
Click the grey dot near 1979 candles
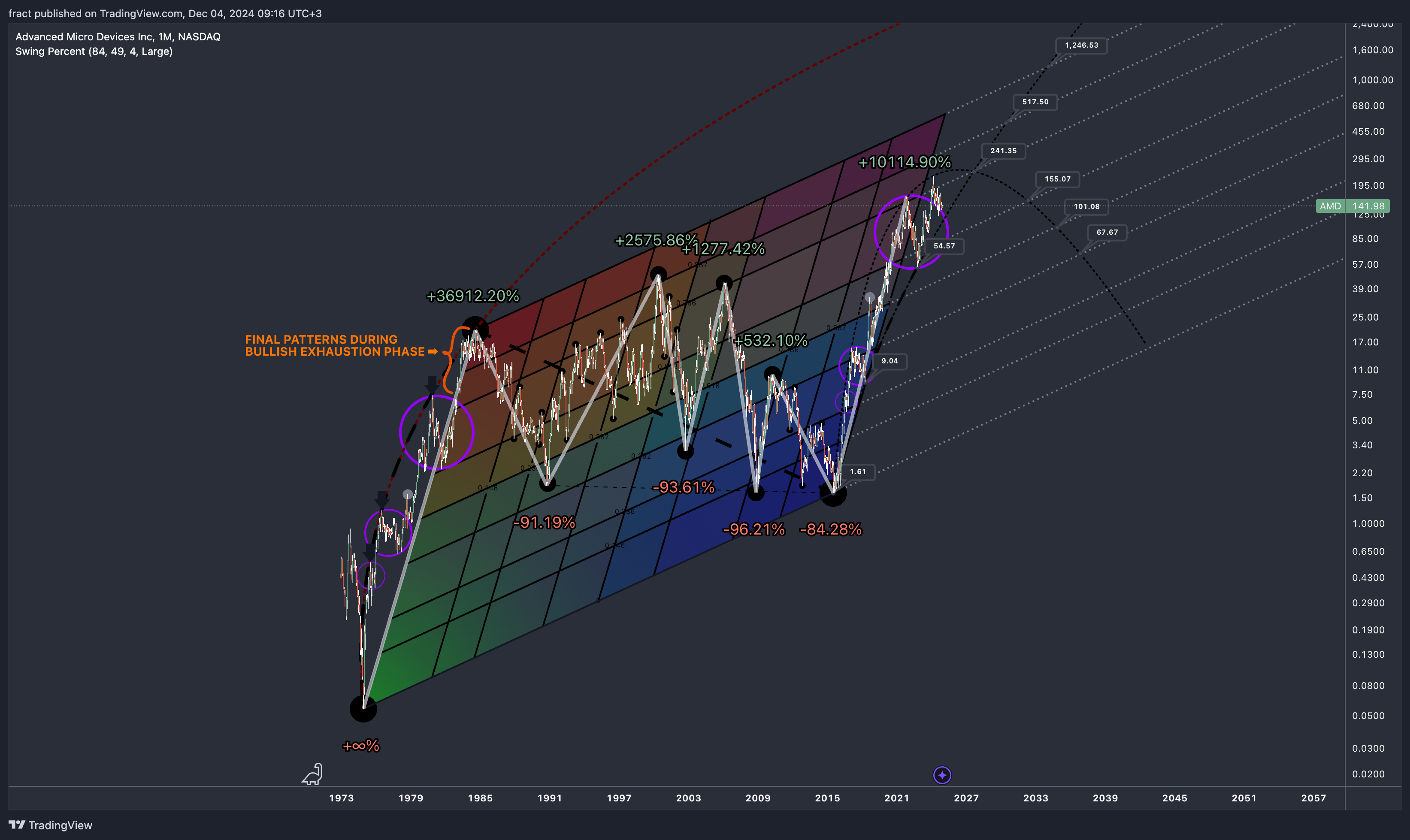point(408,495)
